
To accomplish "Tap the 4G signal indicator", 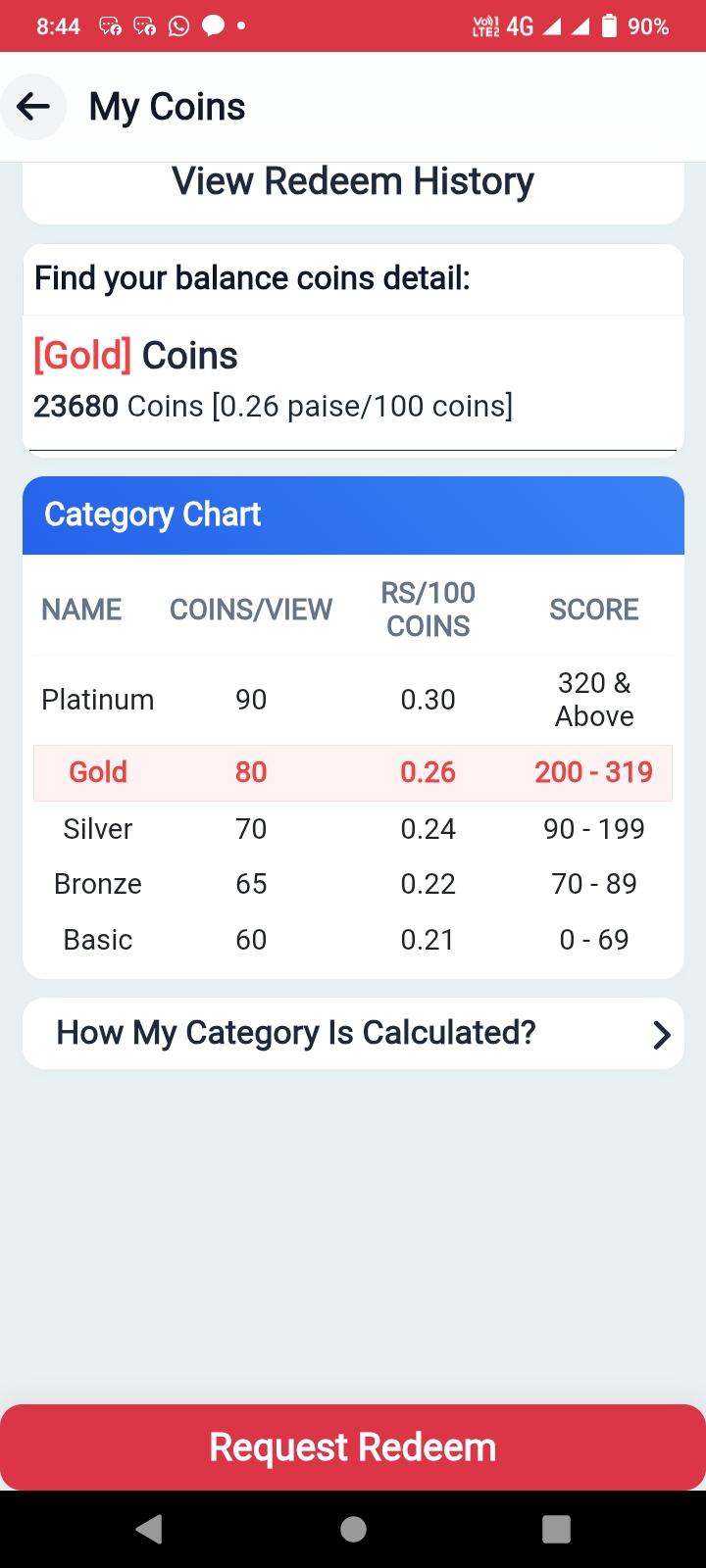I will click(x=520, y=26).
